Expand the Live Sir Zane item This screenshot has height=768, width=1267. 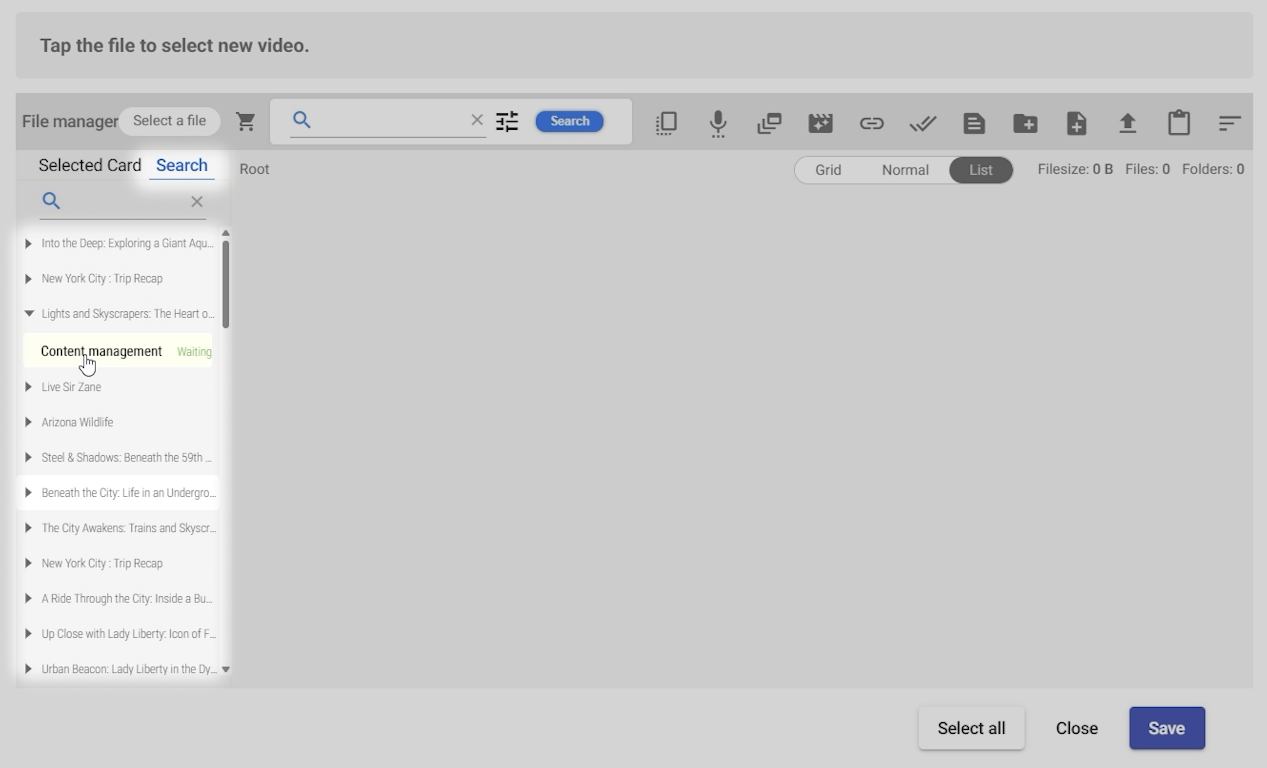tap(28, 387)
